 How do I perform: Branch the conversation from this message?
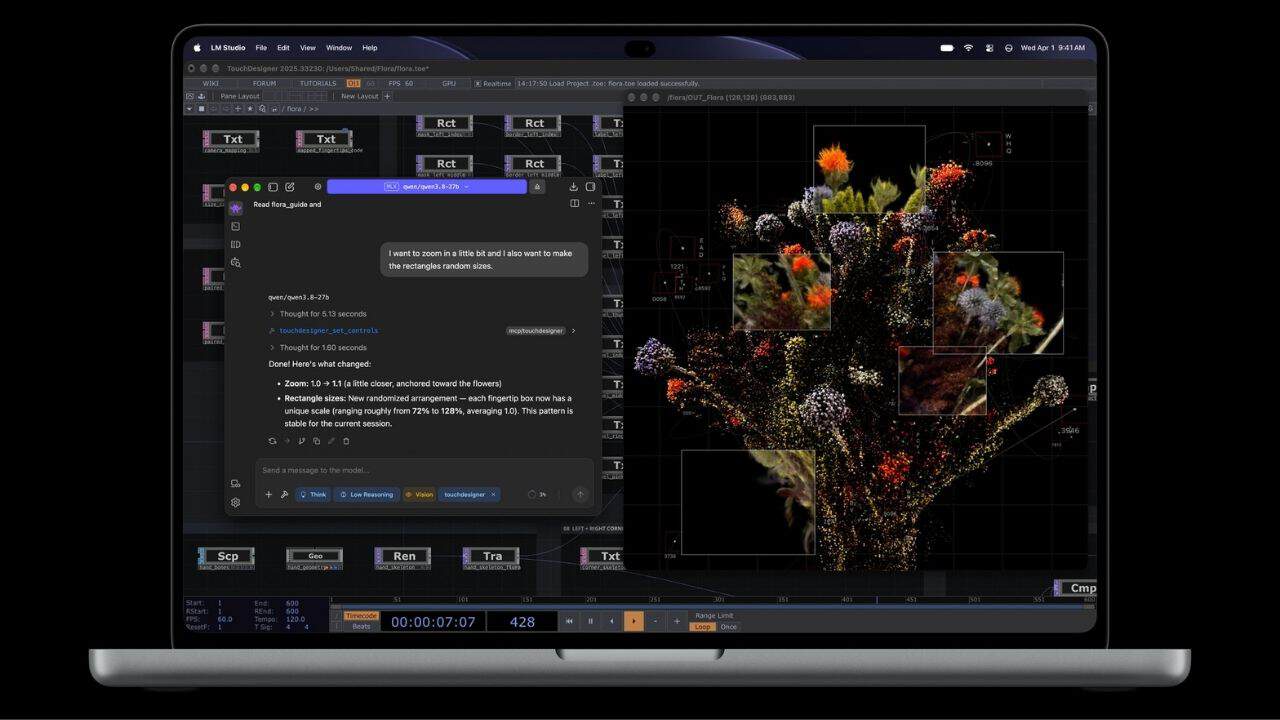(301, 441)
